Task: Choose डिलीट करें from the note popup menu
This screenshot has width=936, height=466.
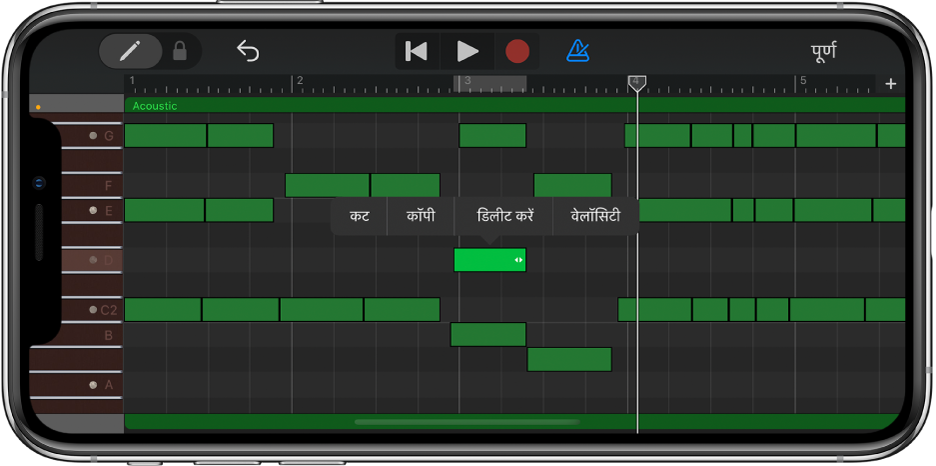Action: (504, 216)
